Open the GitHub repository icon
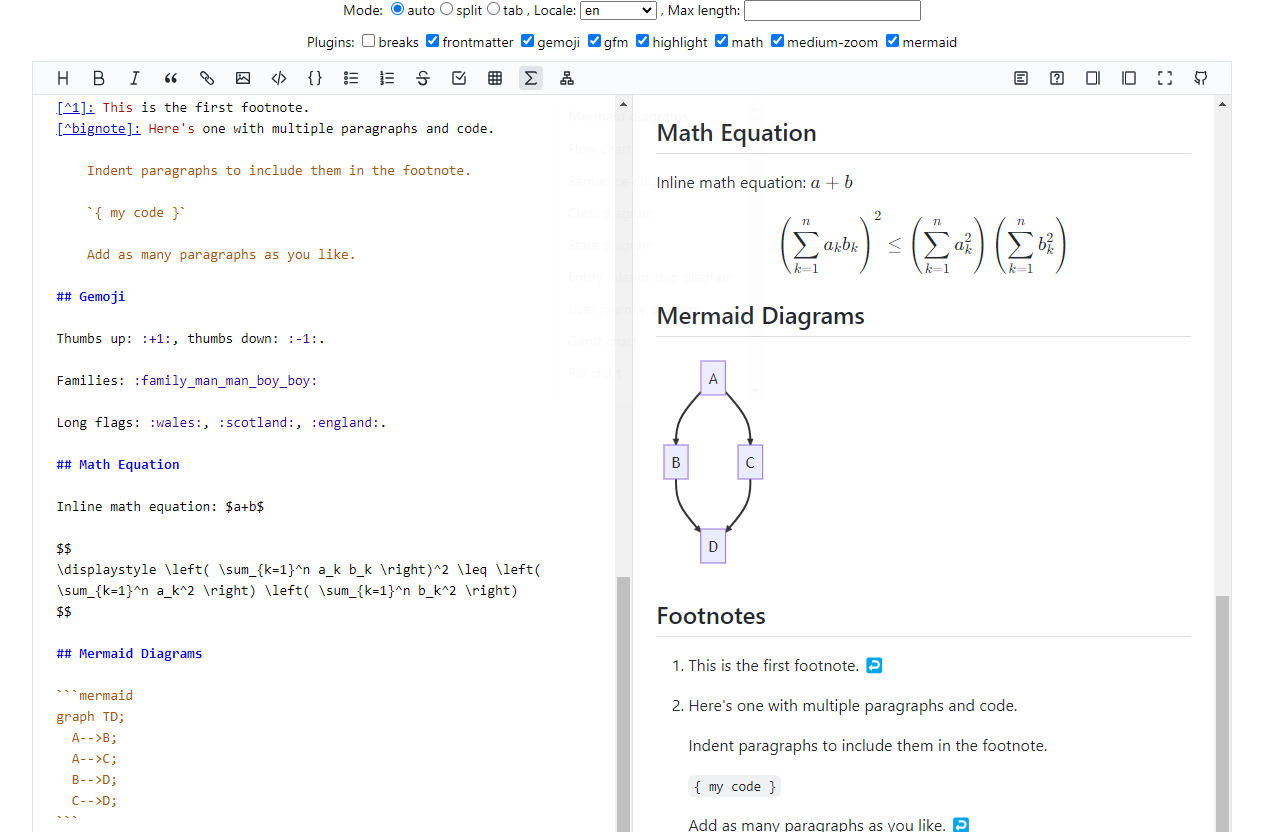The image size is (1287, 832). pos(1201,77)
